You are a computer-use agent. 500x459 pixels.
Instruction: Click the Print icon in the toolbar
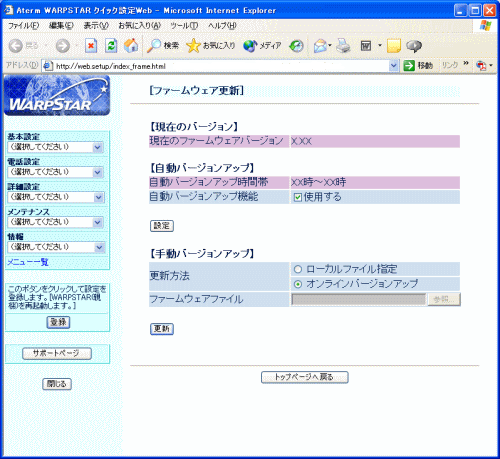pyautogui.click(x=343, y=46)
